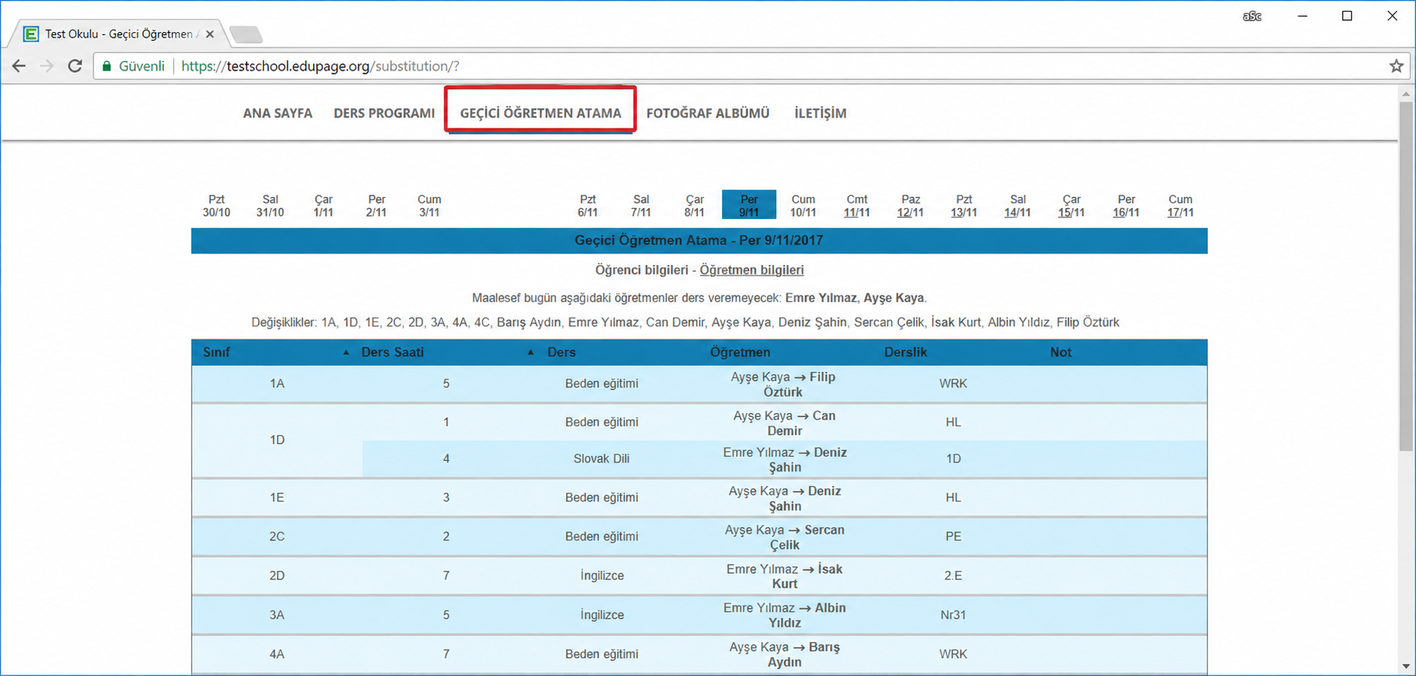The image size is (1416, 676).
Task: Sort table by Ders Saati column arrow
Action: click(531, 353)
